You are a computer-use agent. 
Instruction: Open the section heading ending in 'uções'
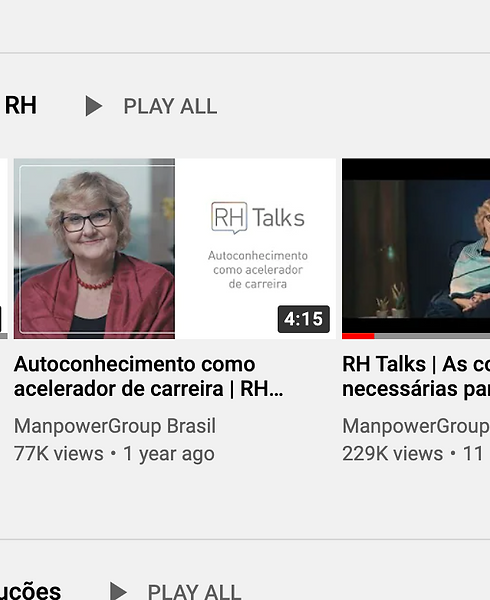[x=31, y=592]
